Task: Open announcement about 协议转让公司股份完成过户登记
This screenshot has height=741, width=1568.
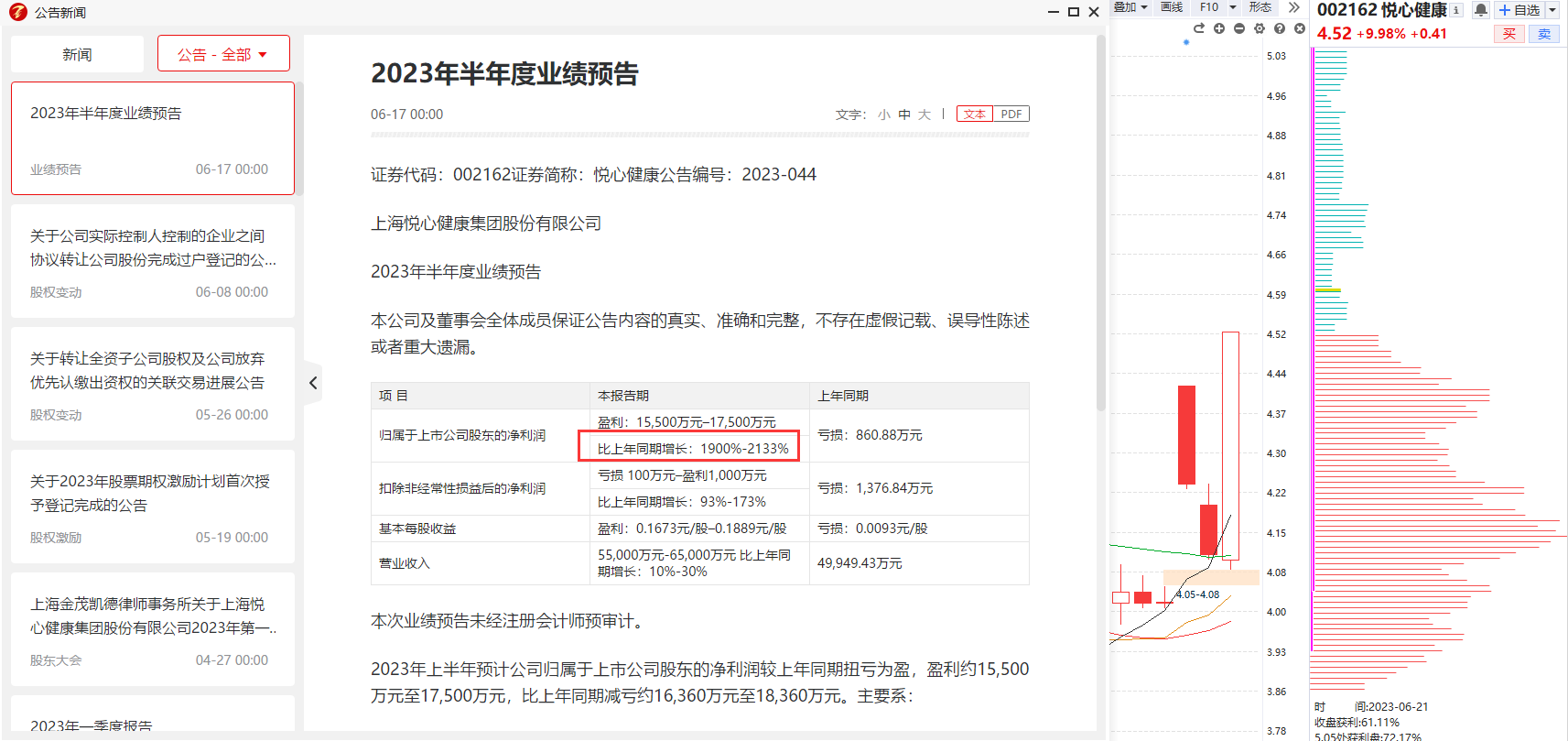Action: pos(153,261)
